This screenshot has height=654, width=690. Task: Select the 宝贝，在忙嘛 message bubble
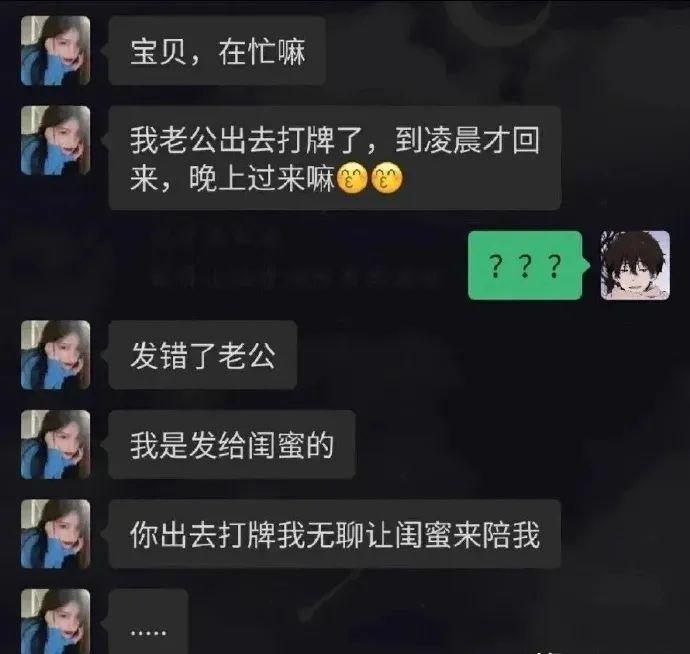[x=217, y=51]
